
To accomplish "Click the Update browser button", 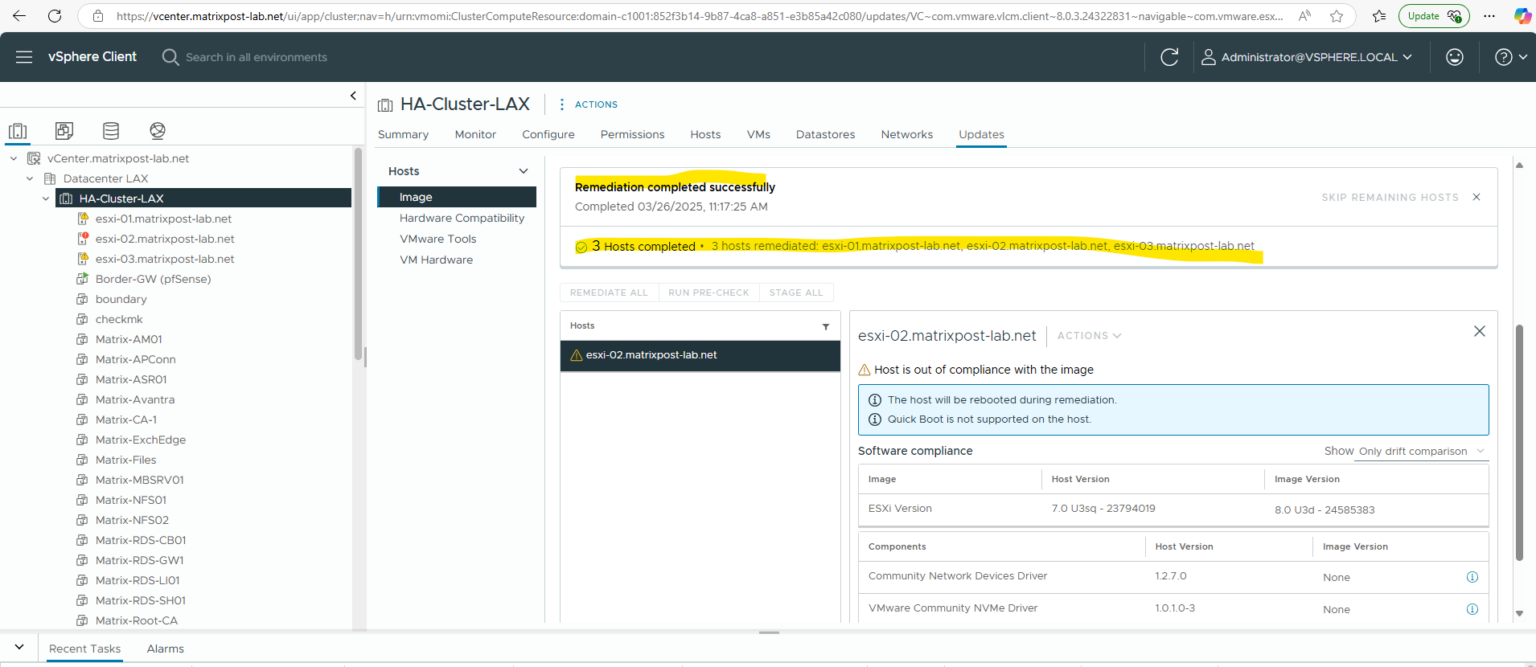I will pyautogui.click(x=1434, y=16).
